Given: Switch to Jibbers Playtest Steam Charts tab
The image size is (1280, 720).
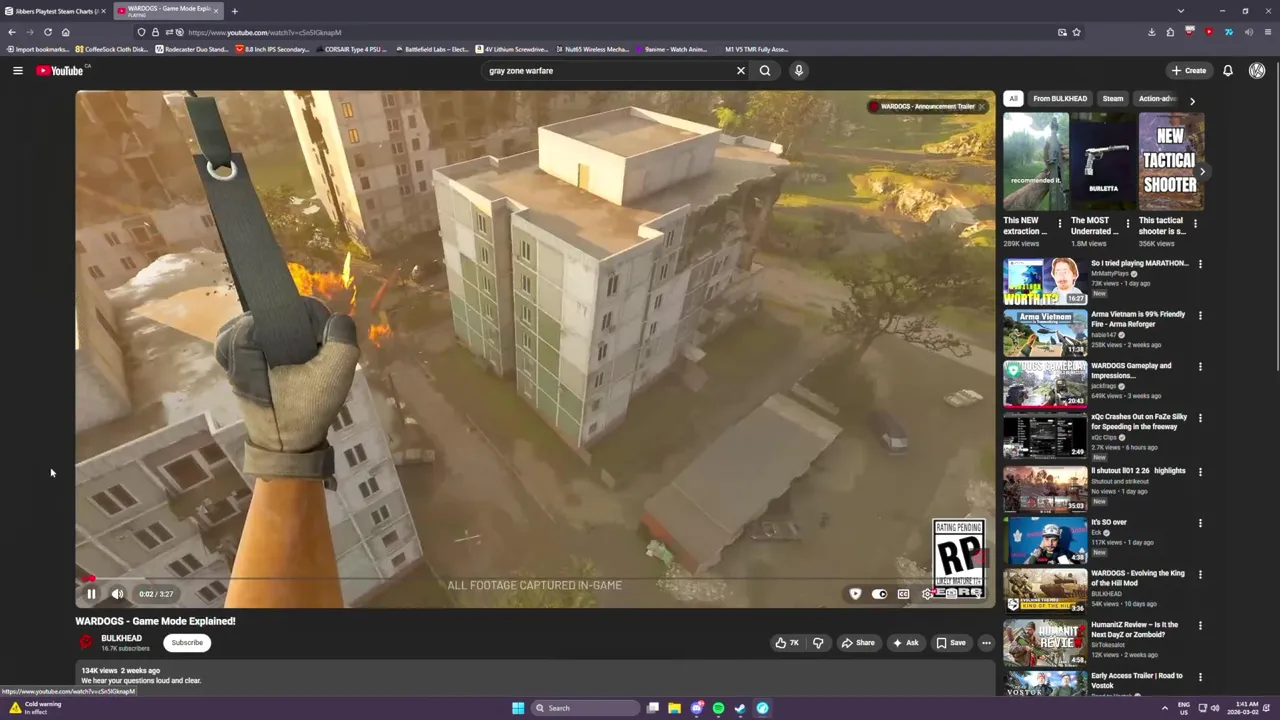Looking at the screenshot, I should pyautogui.click(x=55, y=11).
